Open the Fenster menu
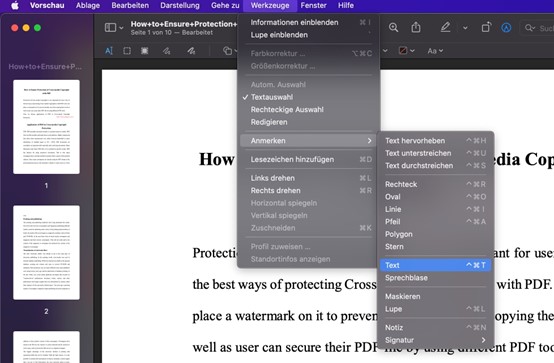This screenshot has width=554, height=363. click(313, 5)
